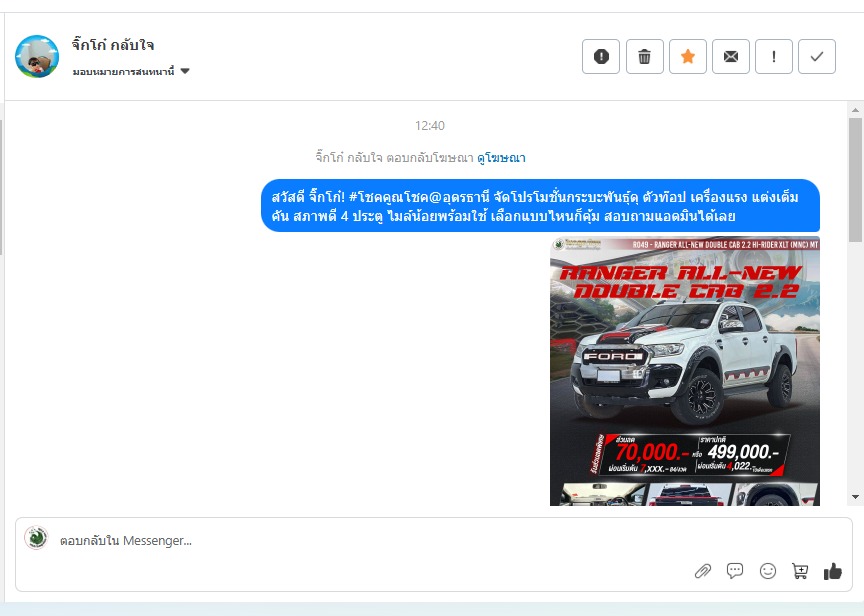Click the chat scrollbar down arrow
864x616 pixels.
point(855,496)
